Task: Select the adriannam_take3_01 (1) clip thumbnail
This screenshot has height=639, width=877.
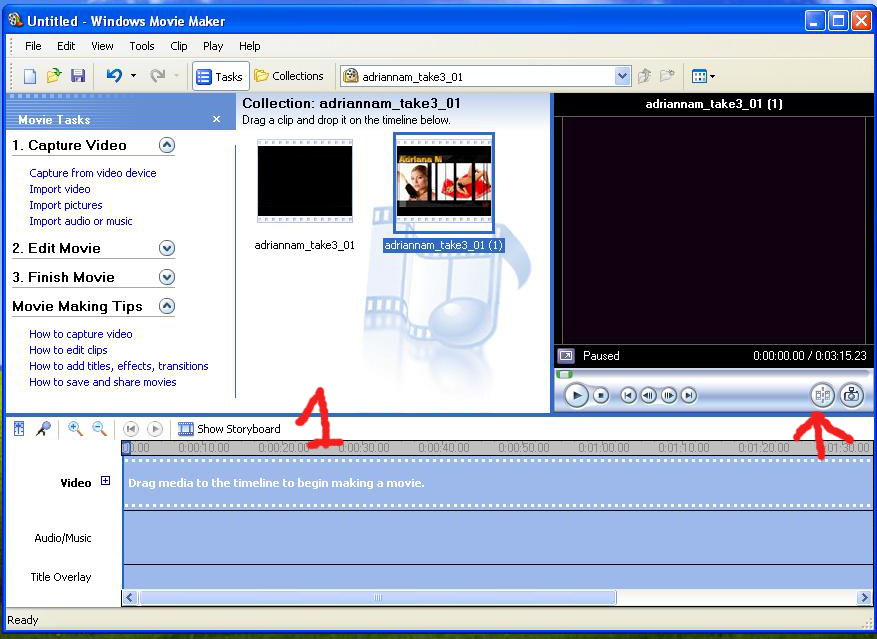Action: [x=444, y=182]
